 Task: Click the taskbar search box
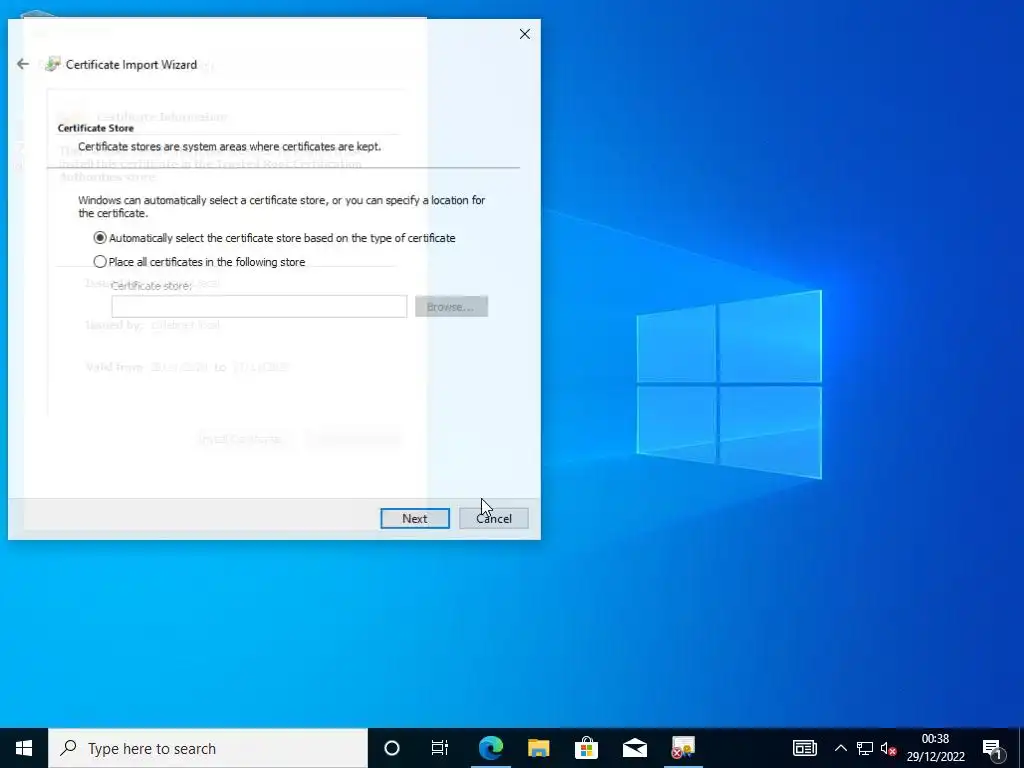pyautogui.click(x=208, y=748)
